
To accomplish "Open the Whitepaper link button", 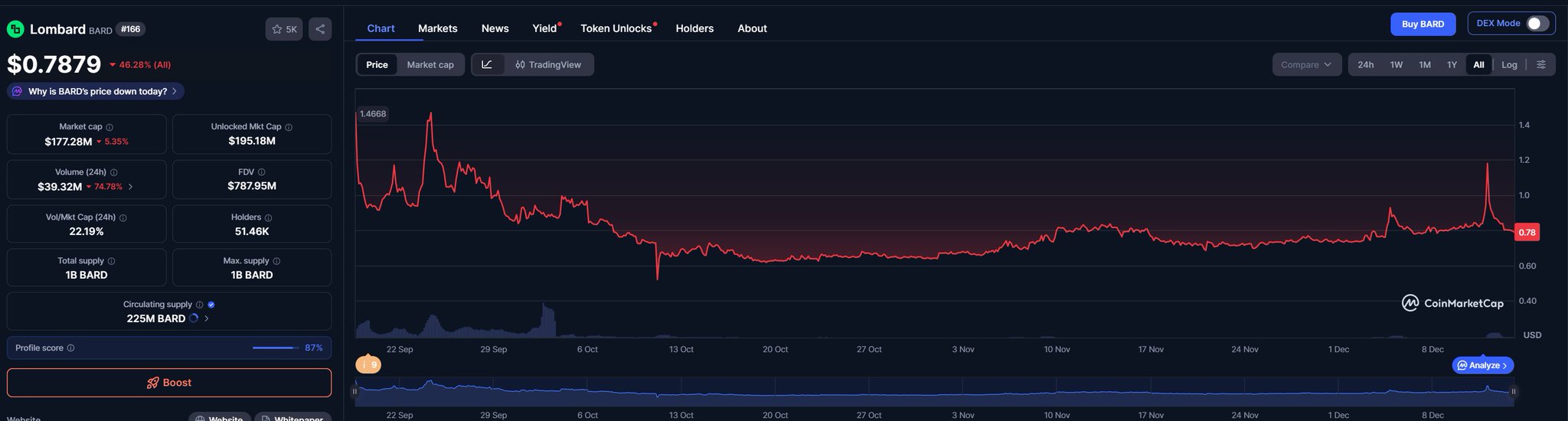I will [292, 418].
